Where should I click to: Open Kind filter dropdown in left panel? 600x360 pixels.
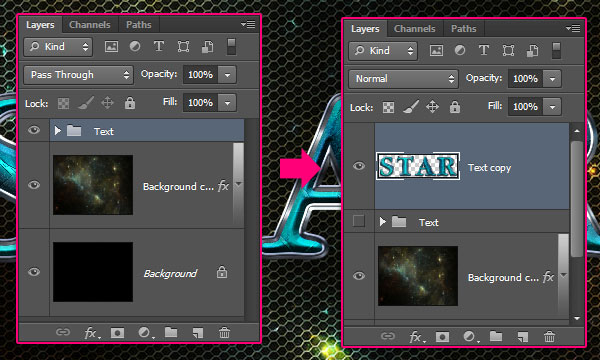pyautogui.click(x=58, y=47)
